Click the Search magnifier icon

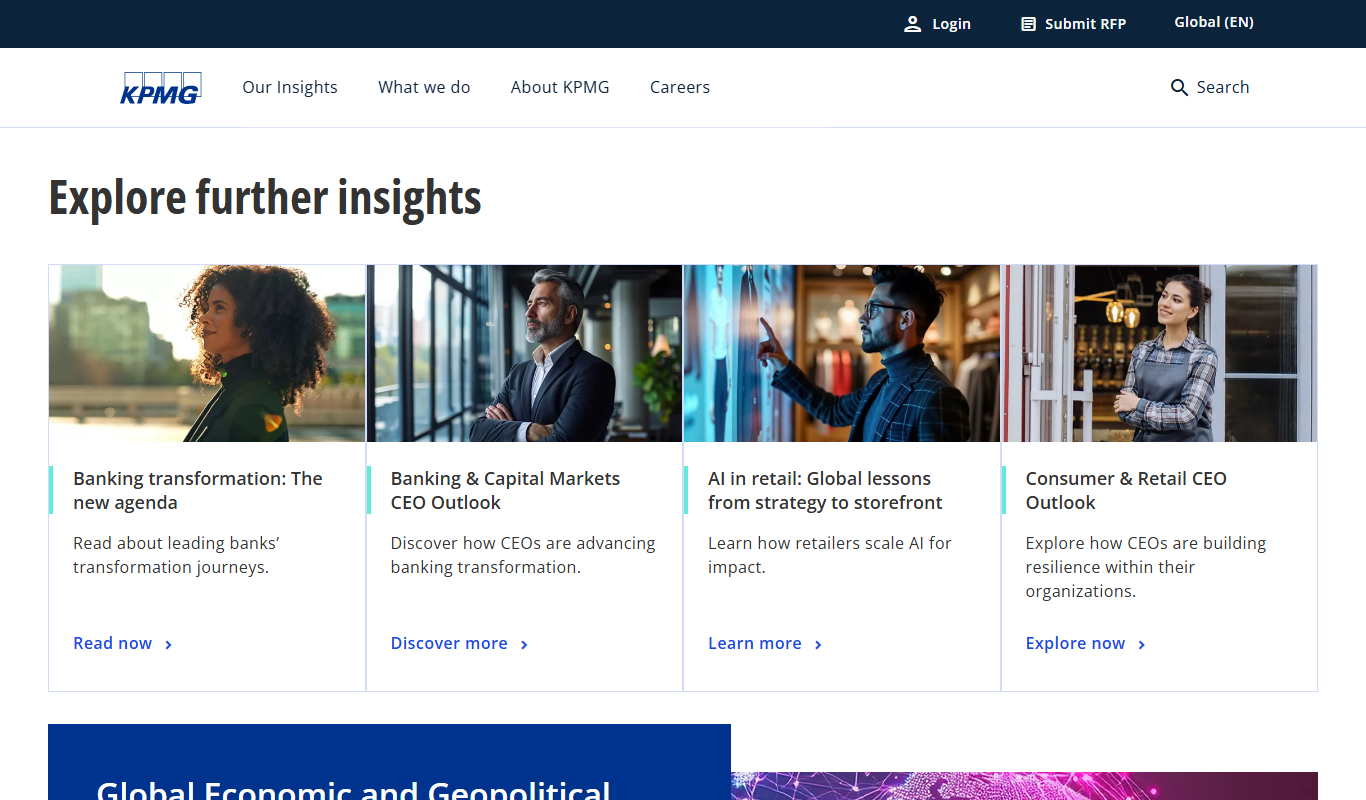(x=1179, y=88)
